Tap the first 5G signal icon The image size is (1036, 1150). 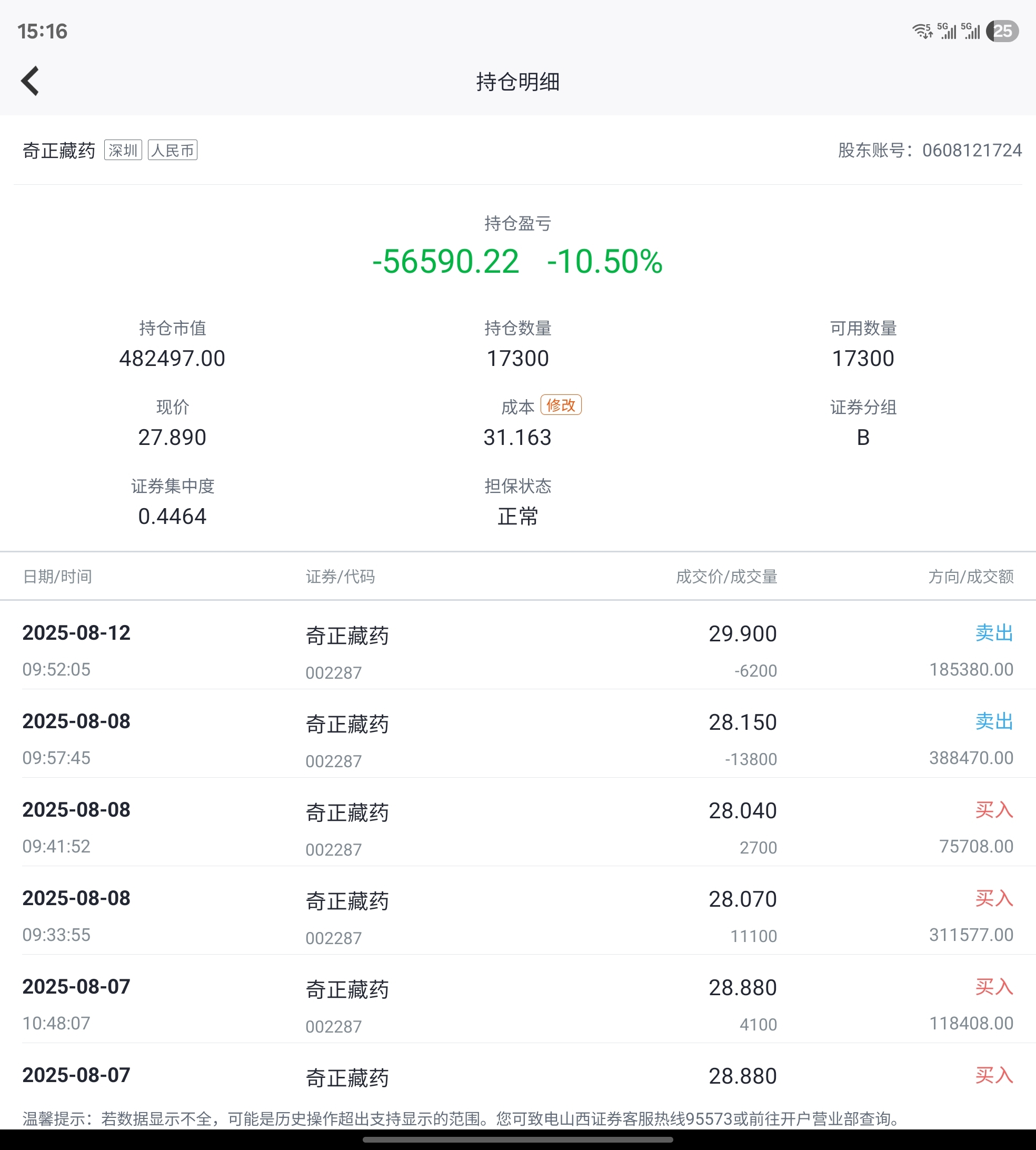[947, 31]
